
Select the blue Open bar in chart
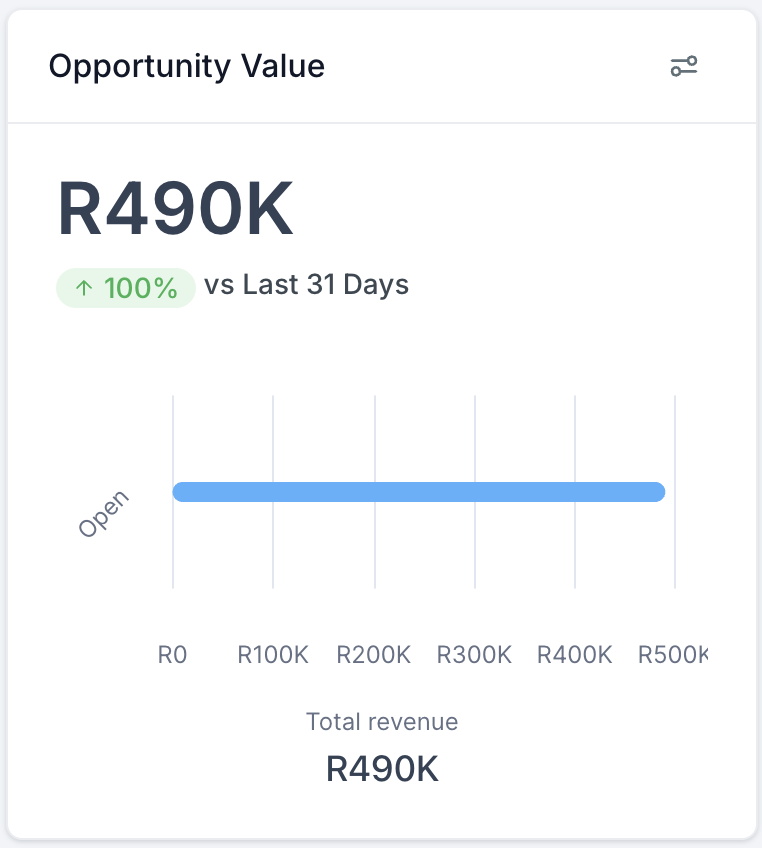419,492
